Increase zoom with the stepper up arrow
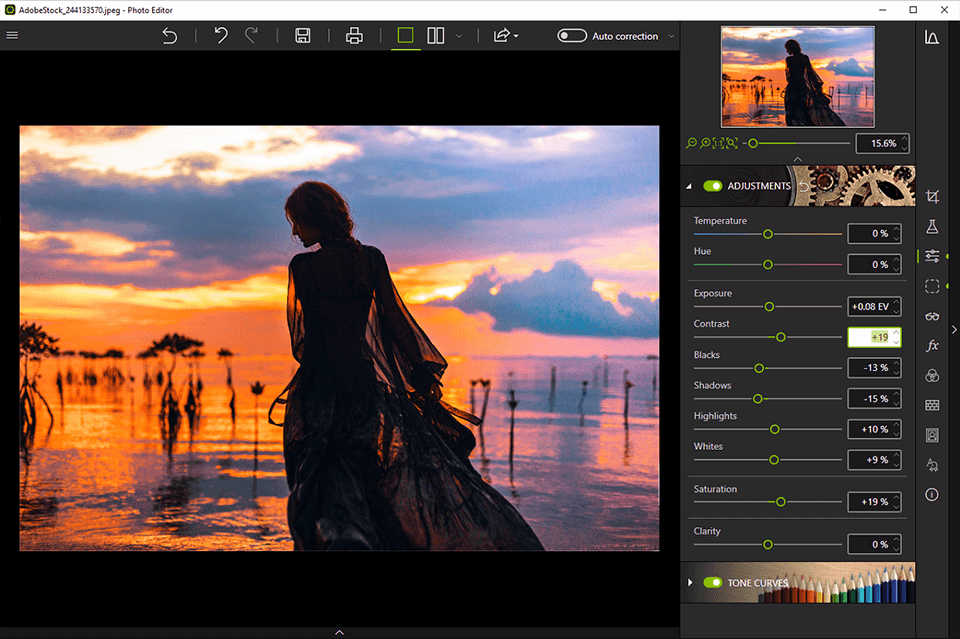This screenshot has width=960, height=639. click(x=904, y=139)
